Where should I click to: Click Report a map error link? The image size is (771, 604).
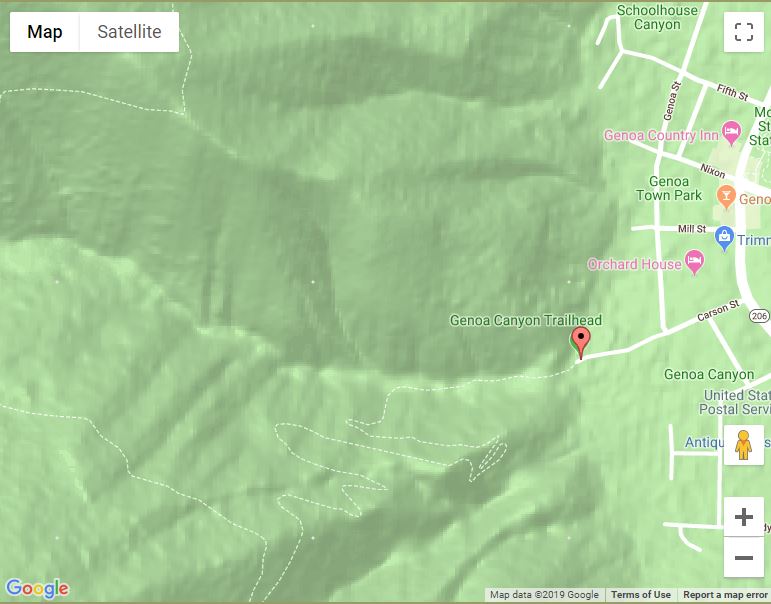coord(725,595)
